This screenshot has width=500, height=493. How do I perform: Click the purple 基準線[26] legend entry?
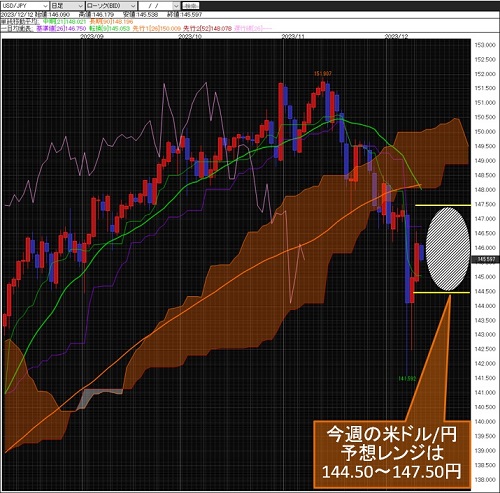click(61, 28)
